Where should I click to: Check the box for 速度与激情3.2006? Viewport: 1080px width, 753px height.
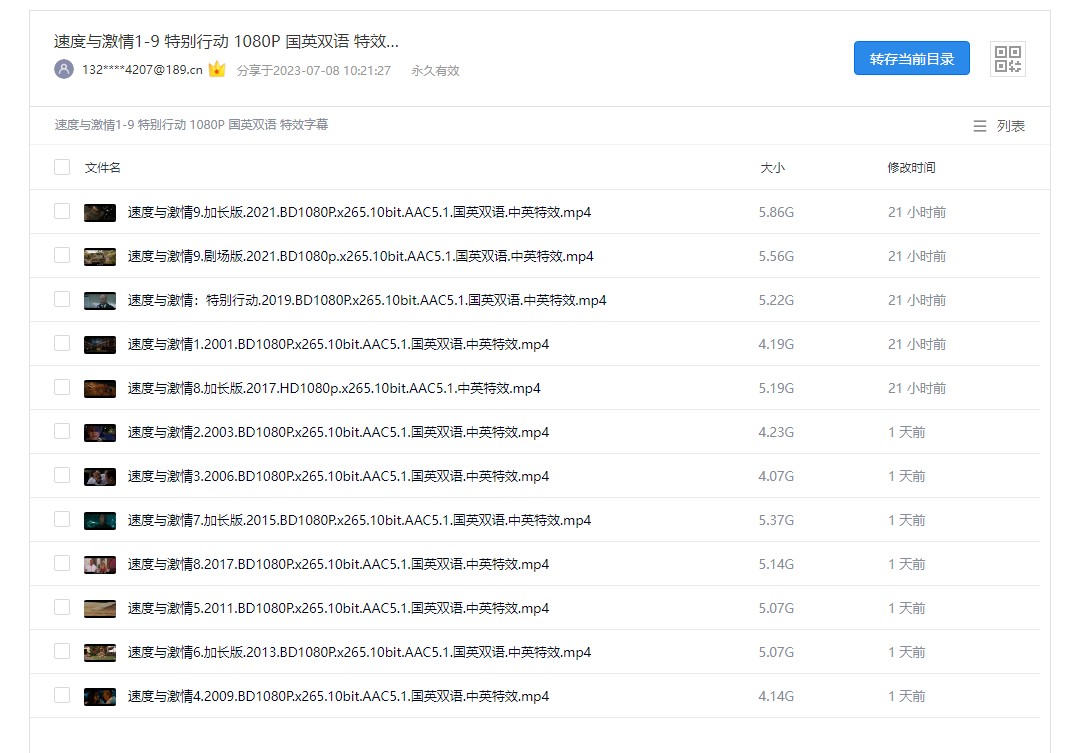62,476
